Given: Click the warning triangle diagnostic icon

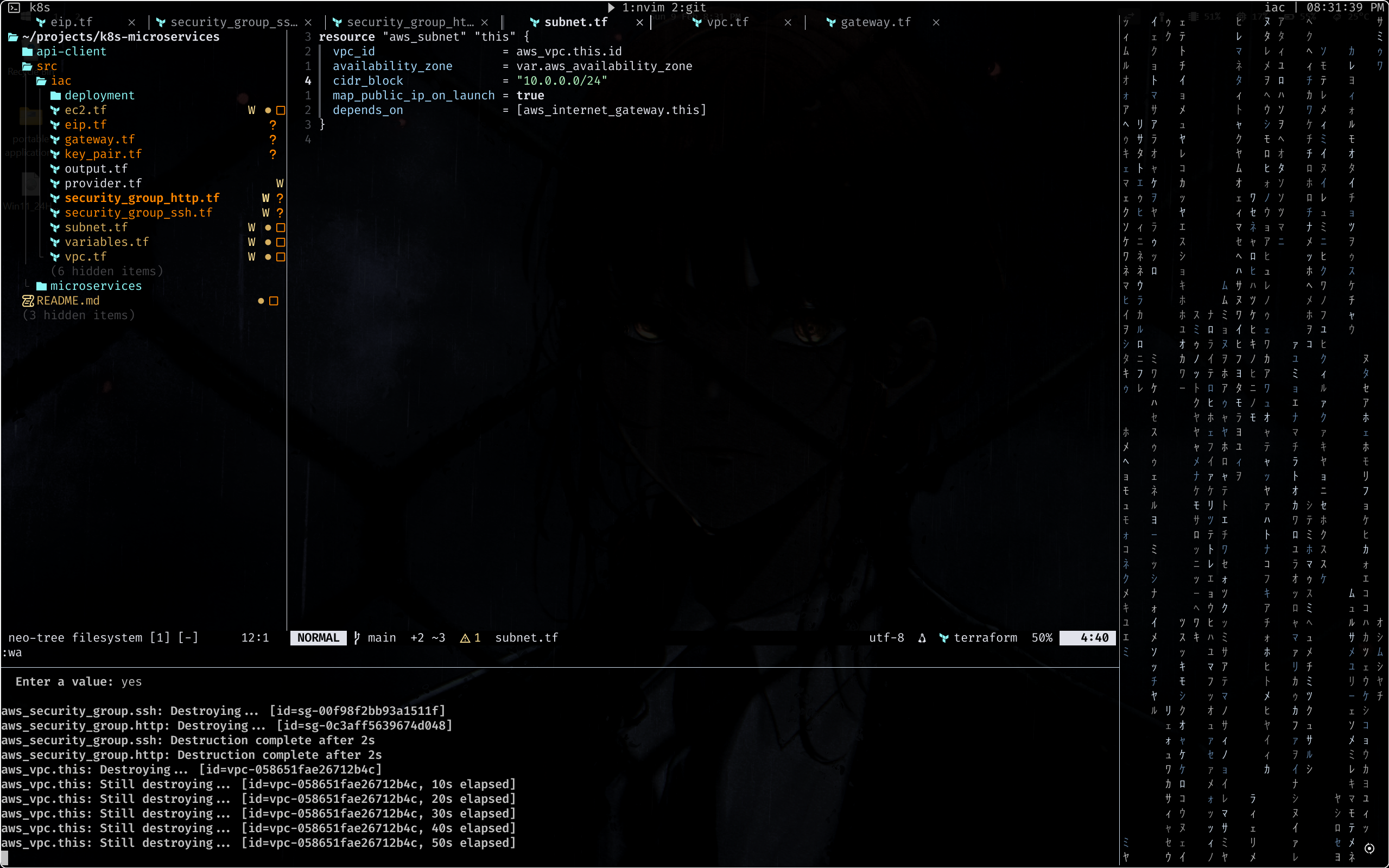Looking at the screenshot, I should pyautogui.click(x=465, y=638).
